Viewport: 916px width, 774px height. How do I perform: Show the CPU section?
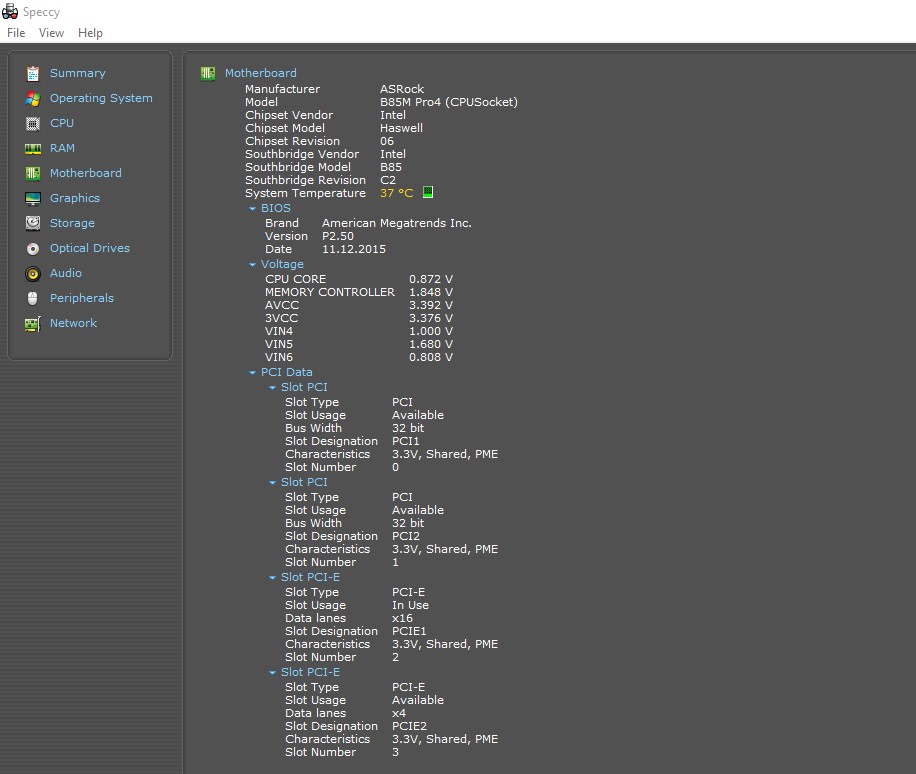click(62, 123)
